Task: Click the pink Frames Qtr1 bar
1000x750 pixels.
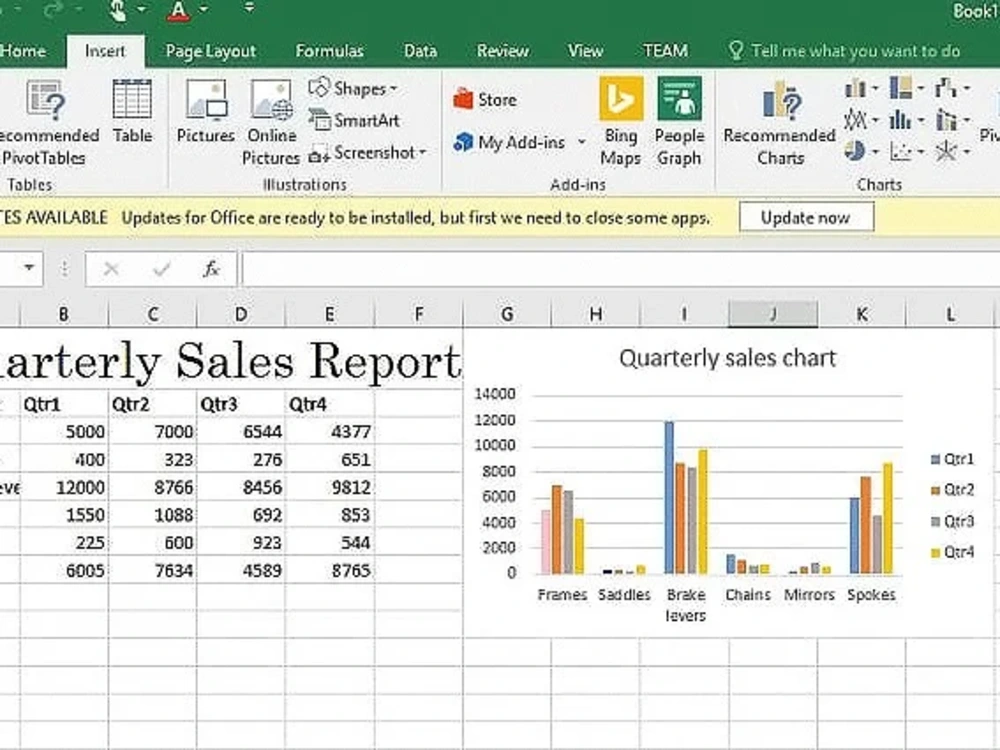Action: [x=546, y=541]
